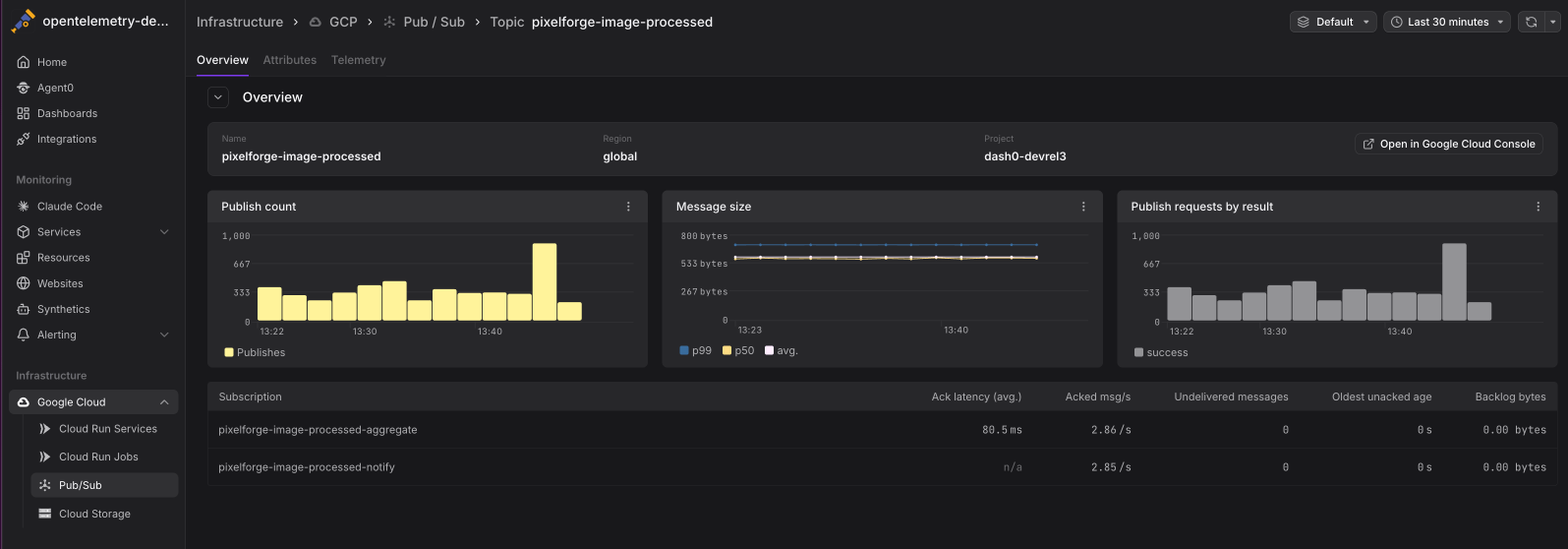Click the Claude Code spark icon
The width and height of the screenshot is (1568, 549).
(x=24, y=207)
